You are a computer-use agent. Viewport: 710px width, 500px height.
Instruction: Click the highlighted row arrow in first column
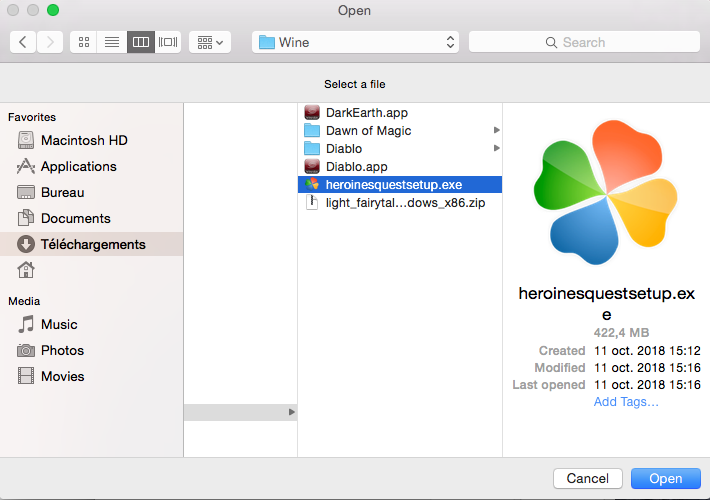[292, 412]
